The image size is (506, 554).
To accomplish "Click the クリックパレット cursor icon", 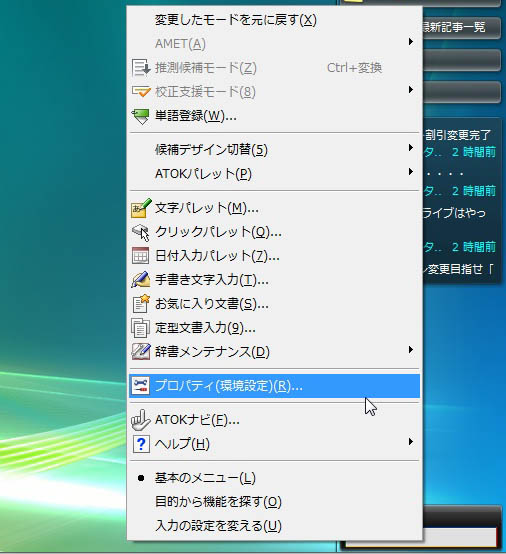I will click(x=141, y=232).
